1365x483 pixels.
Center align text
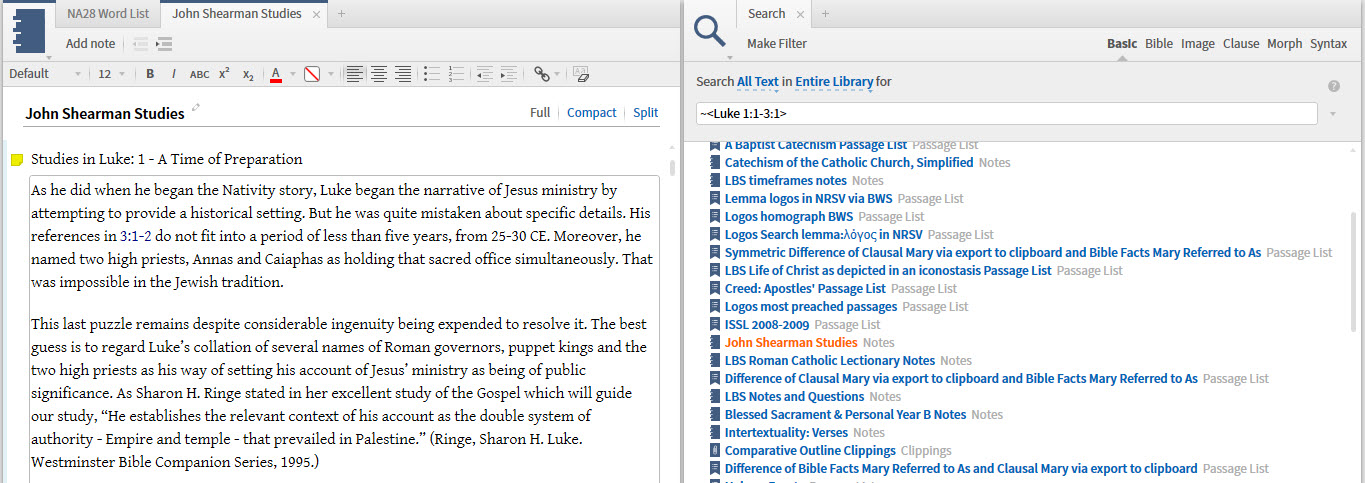click(x=379, y=74)
